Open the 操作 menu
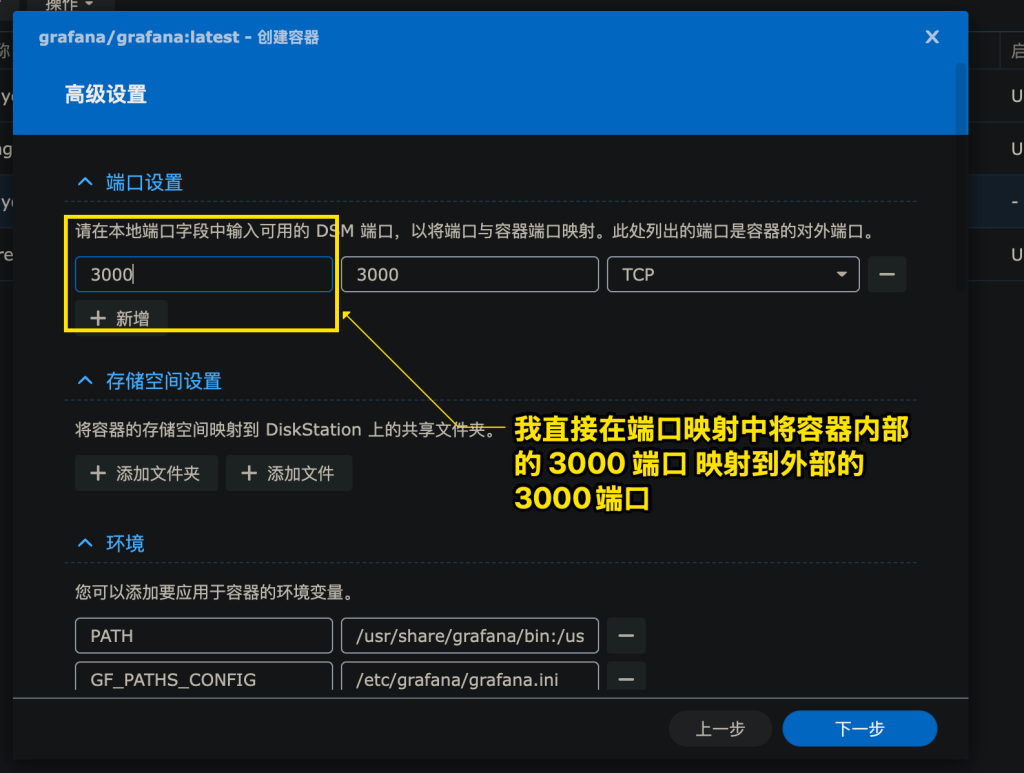 tap(63, 6)
